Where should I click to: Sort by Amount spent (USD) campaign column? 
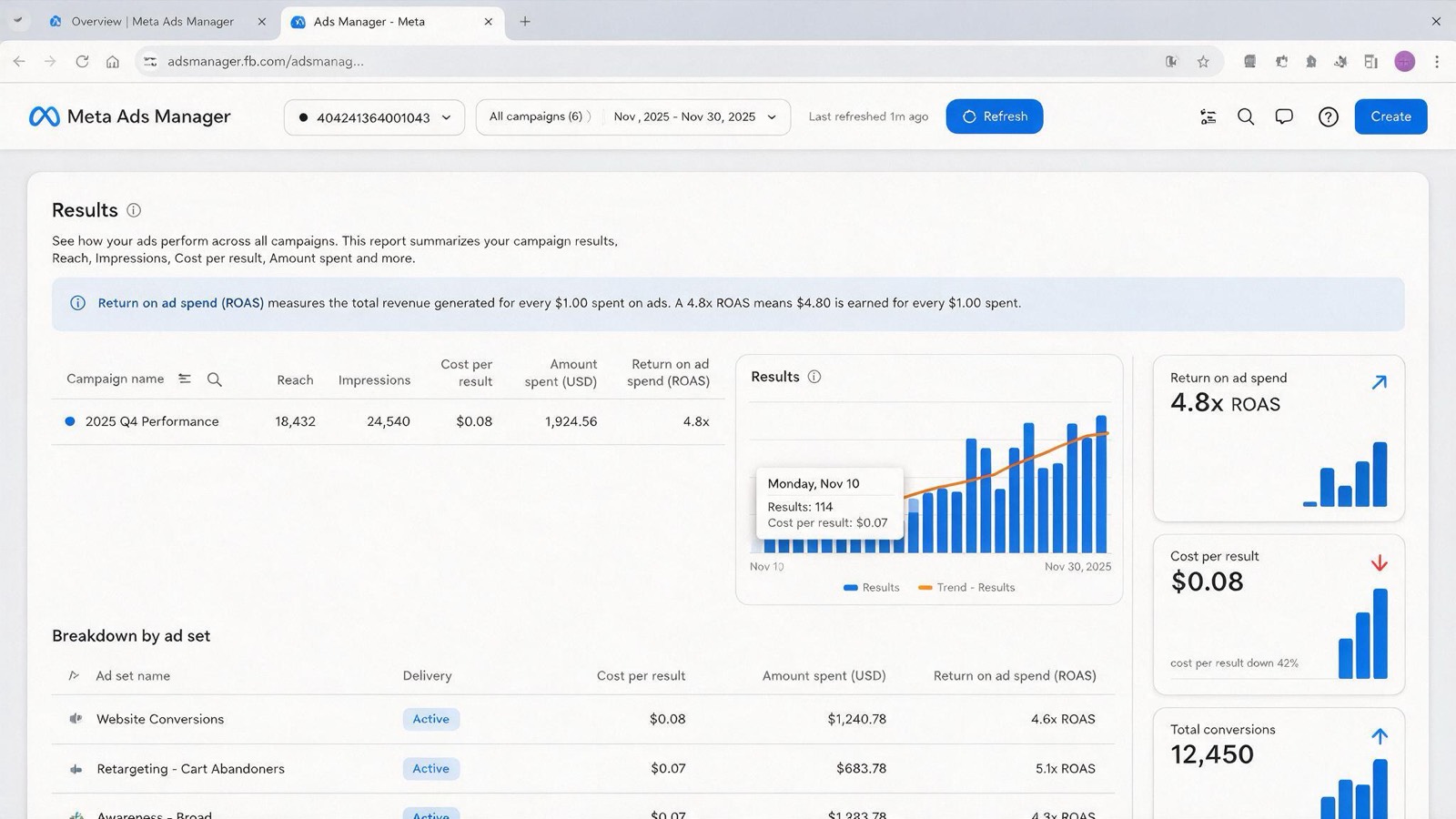[x=561, y=373]
